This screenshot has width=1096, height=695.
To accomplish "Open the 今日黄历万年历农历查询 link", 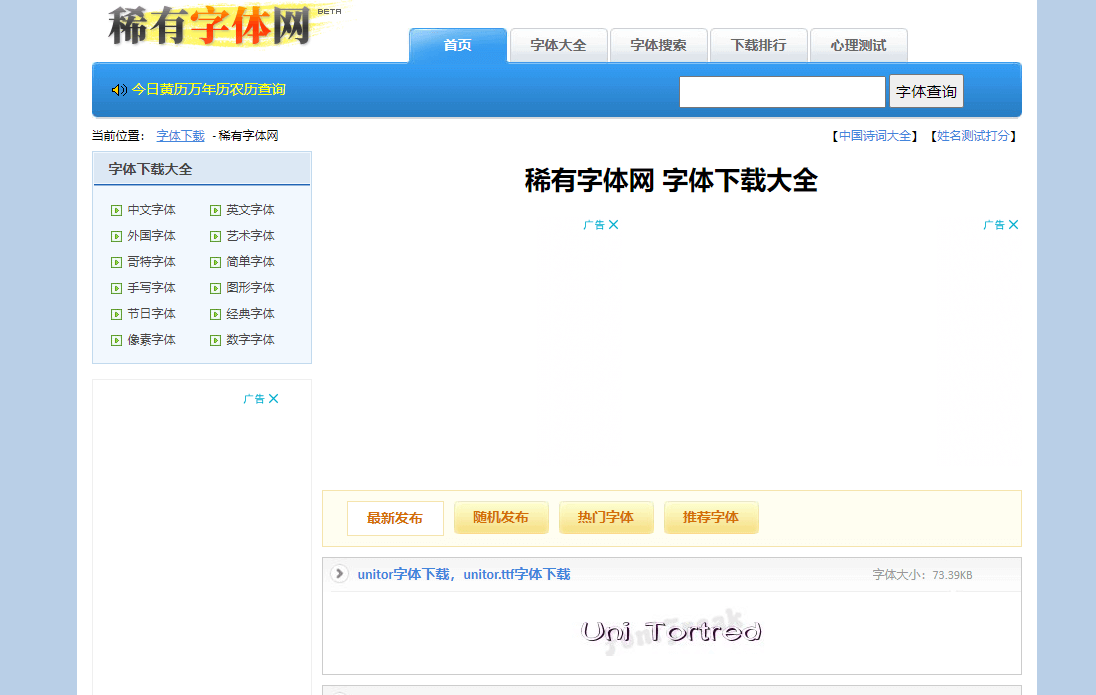I will coord(209,90).
